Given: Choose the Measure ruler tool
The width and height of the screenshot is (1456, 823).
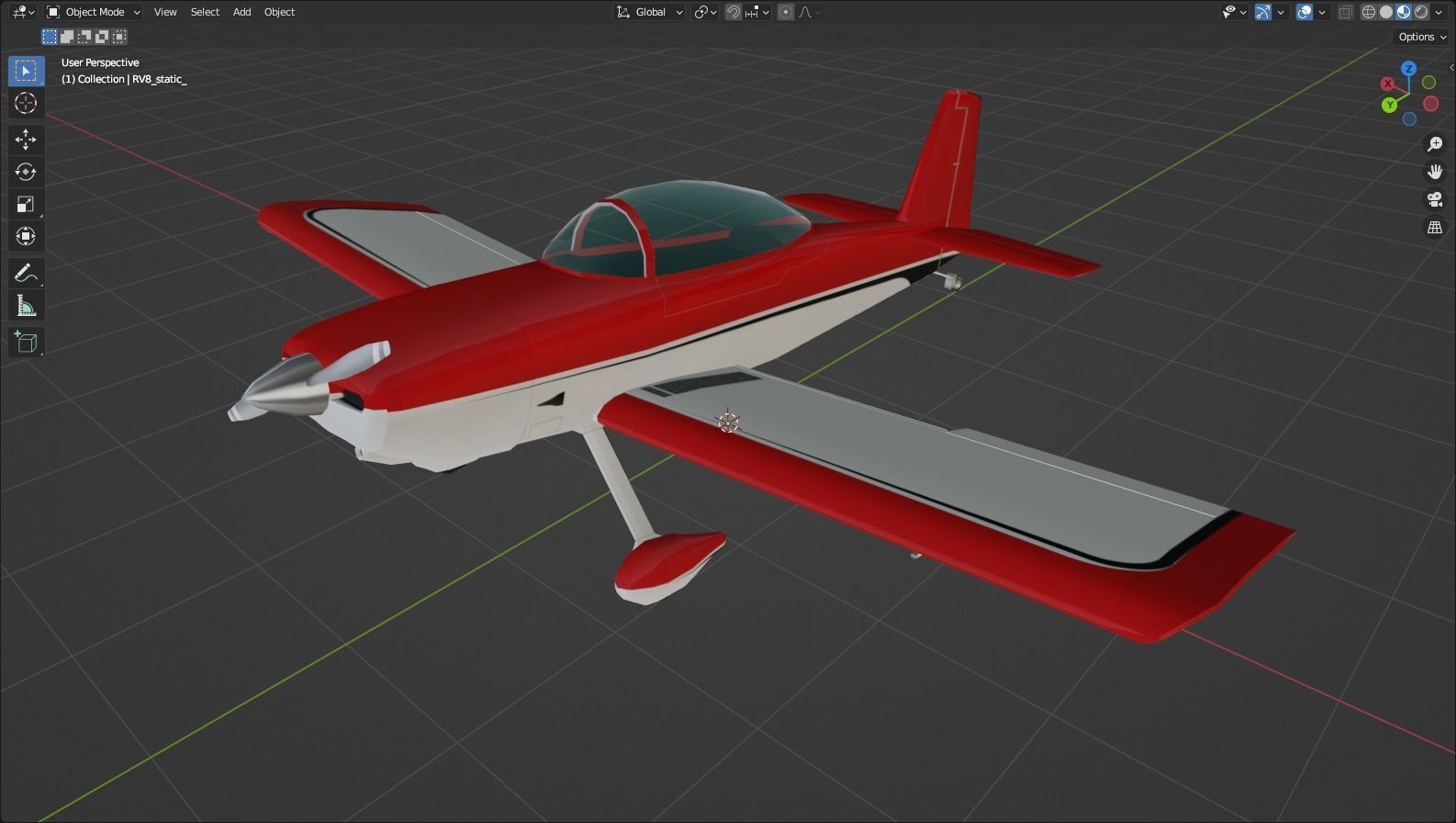Looking at the screenshot, I should pyautogui.click(x=26, y=305).
